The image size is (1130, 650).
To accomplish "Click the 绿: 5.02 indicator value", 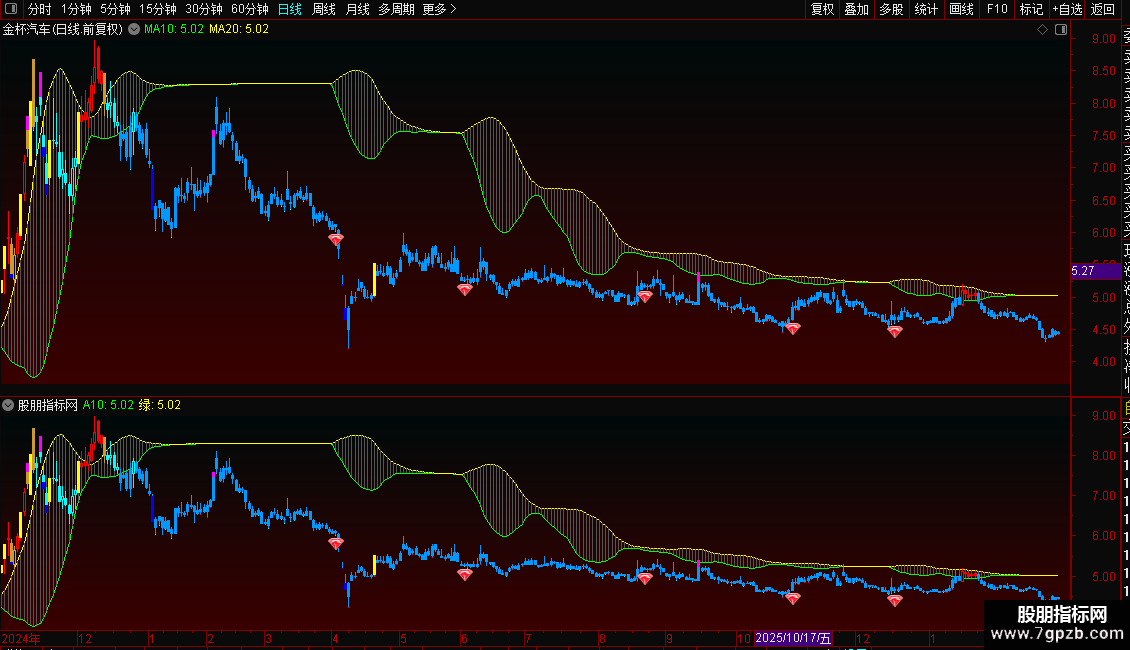I will tap(159, 405).
